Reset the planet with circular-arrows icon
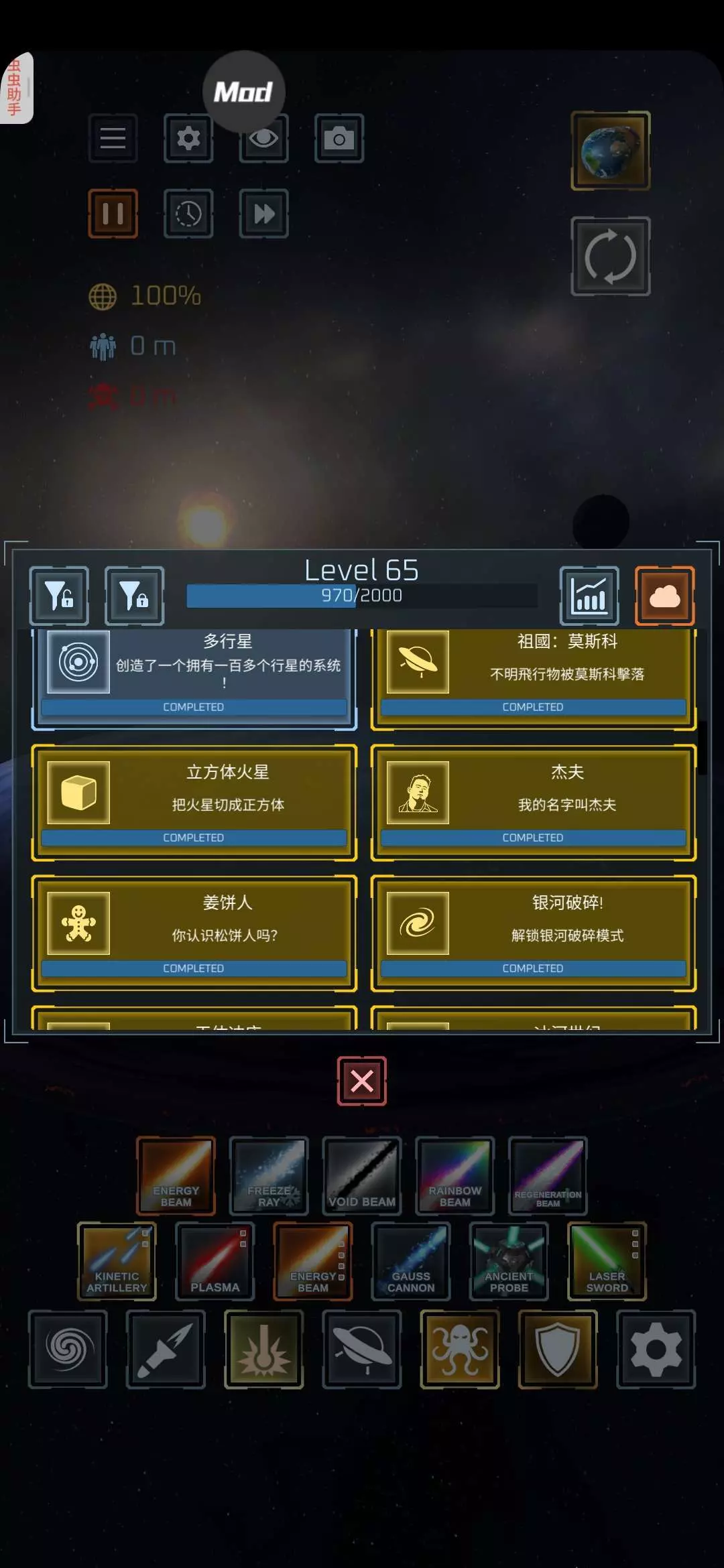The height and width of the screenshot is (1568, 724). [610, 256]
